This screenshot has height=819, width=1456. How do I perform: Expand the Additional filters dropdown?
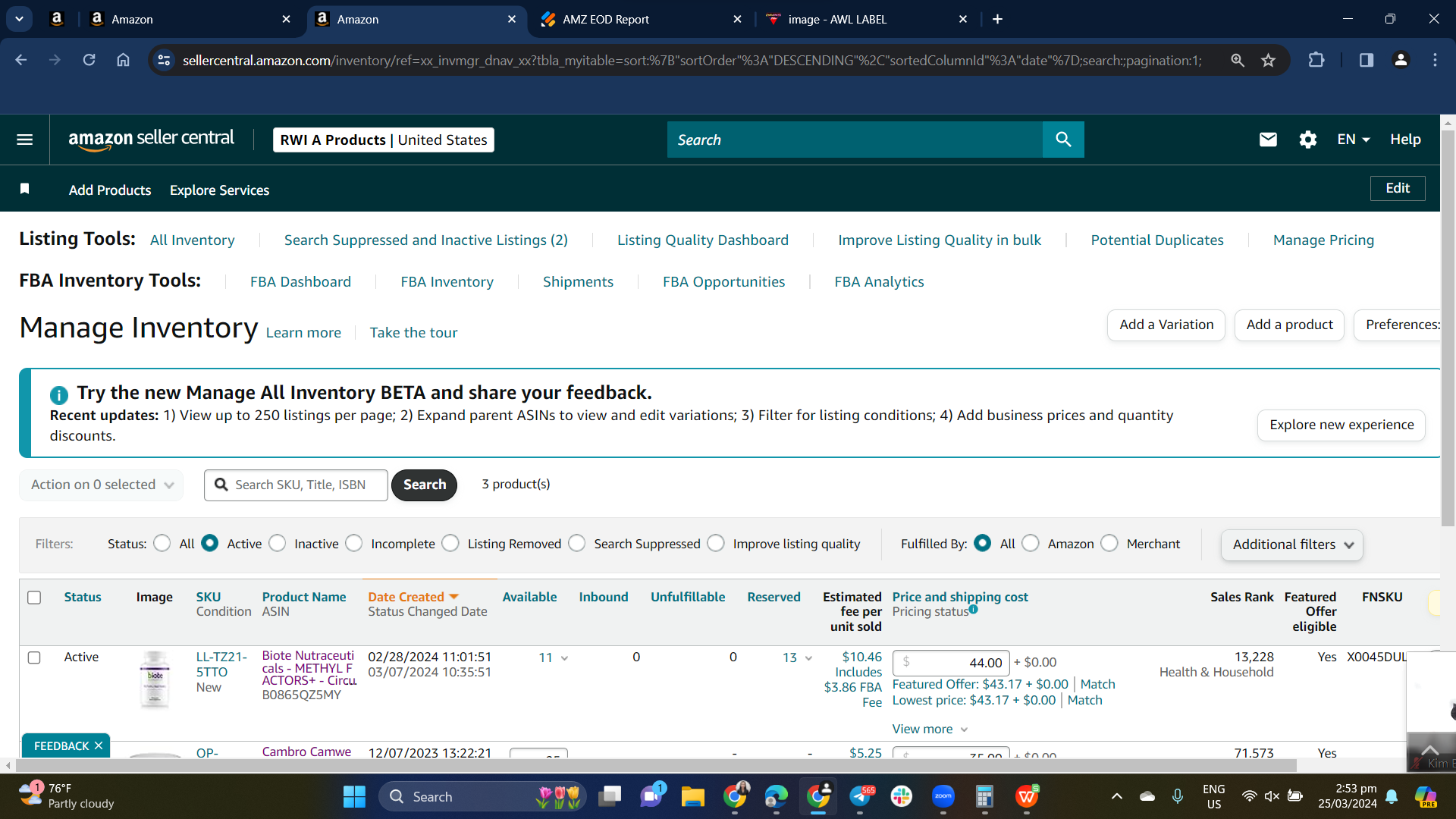1292,544
